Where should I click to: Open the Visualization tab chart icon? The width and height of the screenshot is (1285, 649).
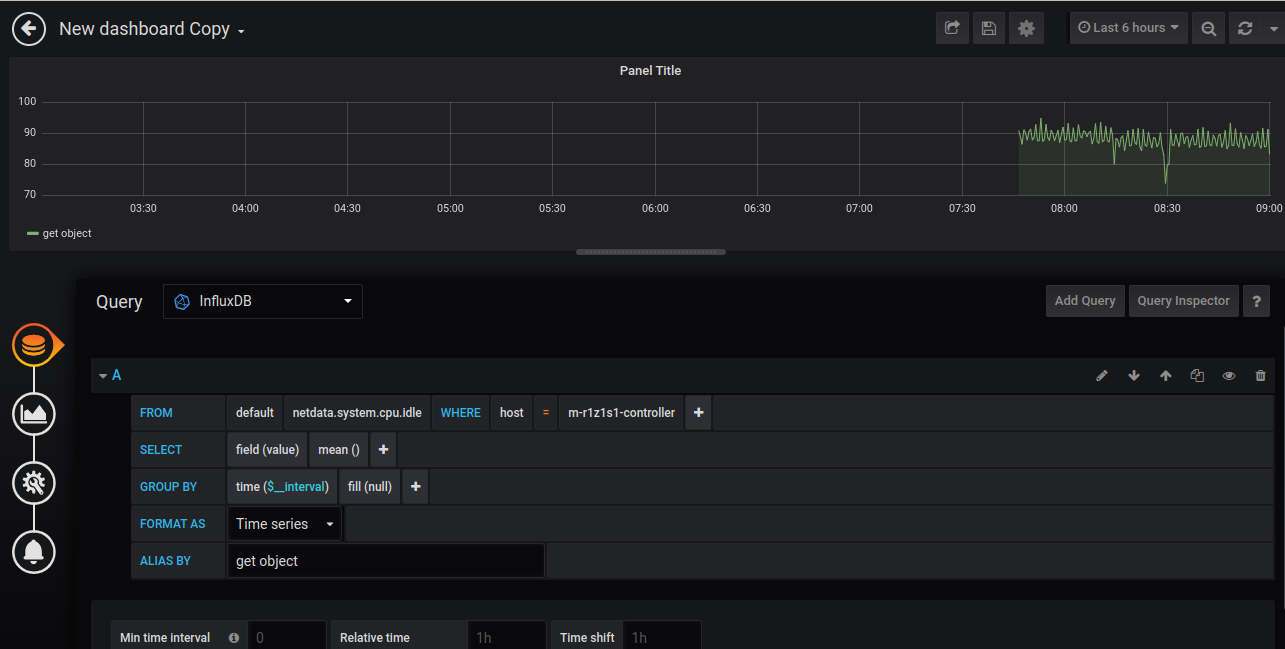[x=33, y=414]
